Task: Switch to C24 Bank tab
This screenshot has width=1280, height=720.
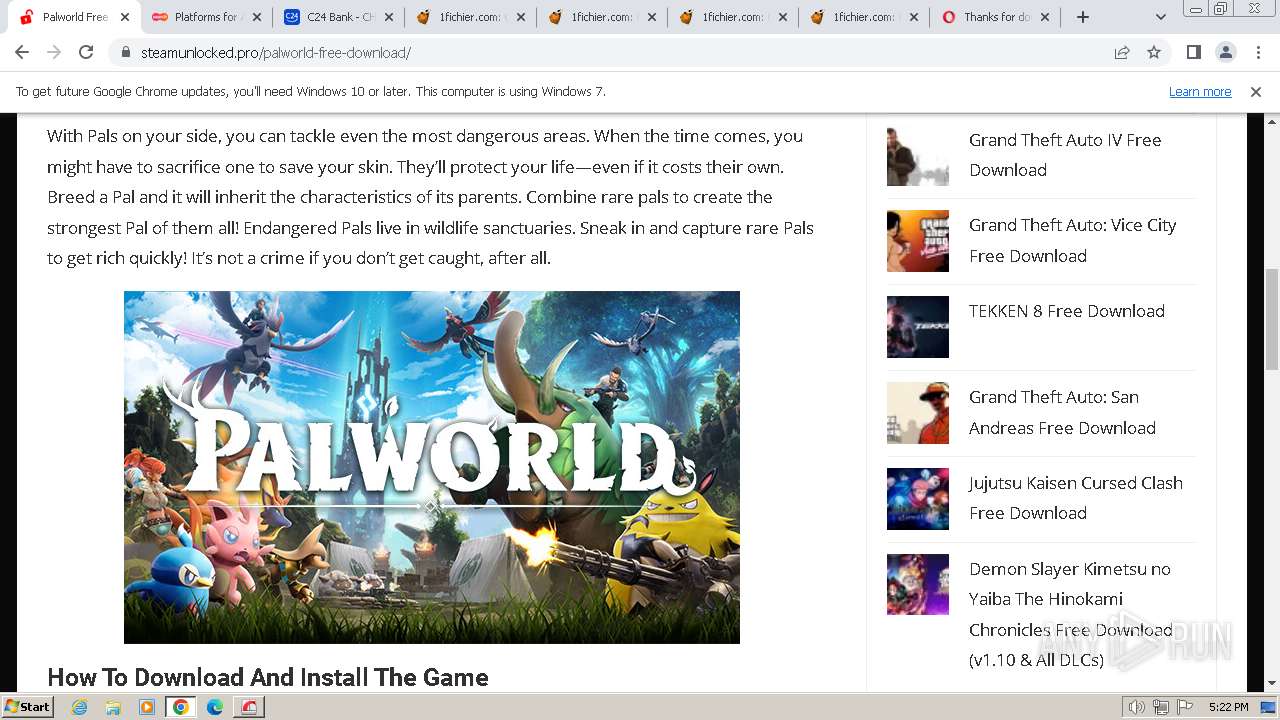Action: (x=338, y=17)
